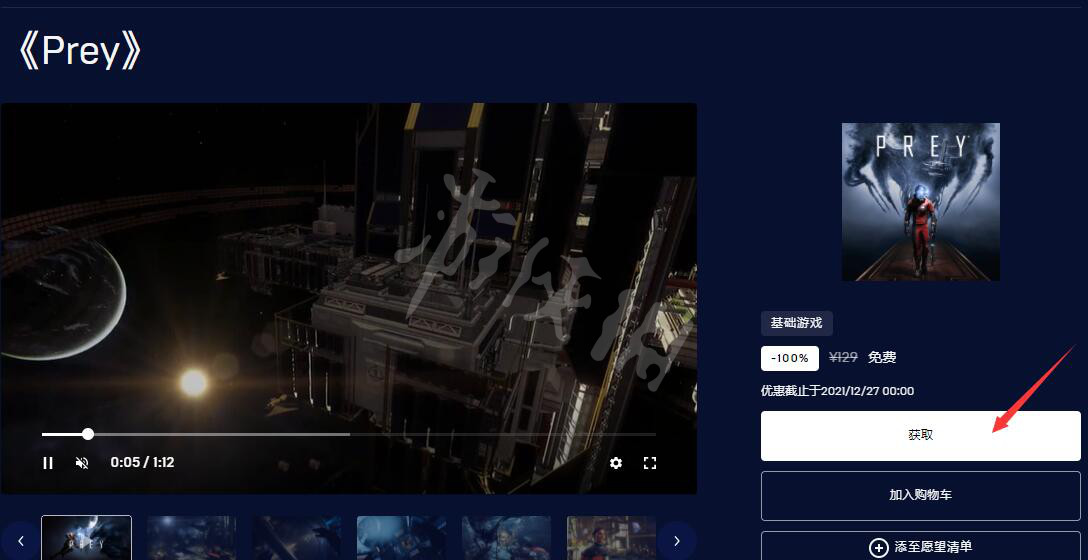Screen dimensions: 1088x560
Task: Pause the Prey trailer video
Action: 48,463
